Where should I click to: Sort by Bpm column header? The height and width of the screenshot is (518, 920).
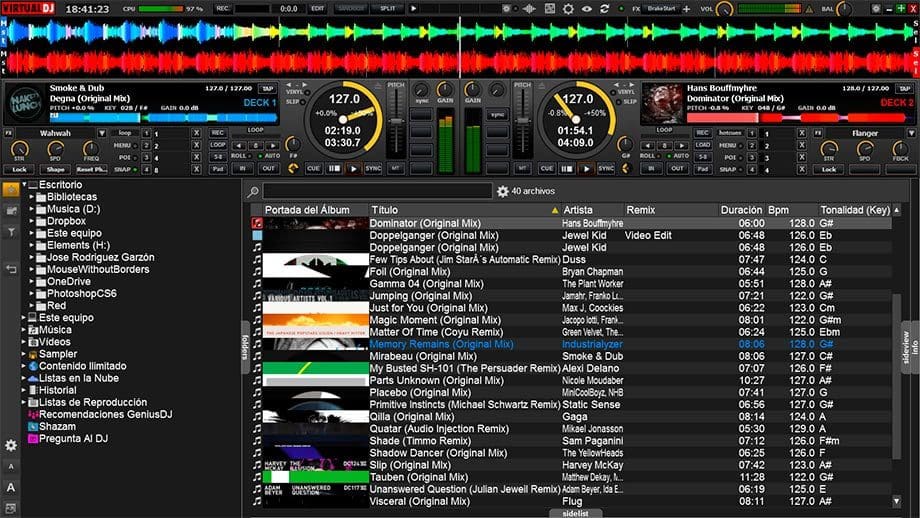coord(792,210)
